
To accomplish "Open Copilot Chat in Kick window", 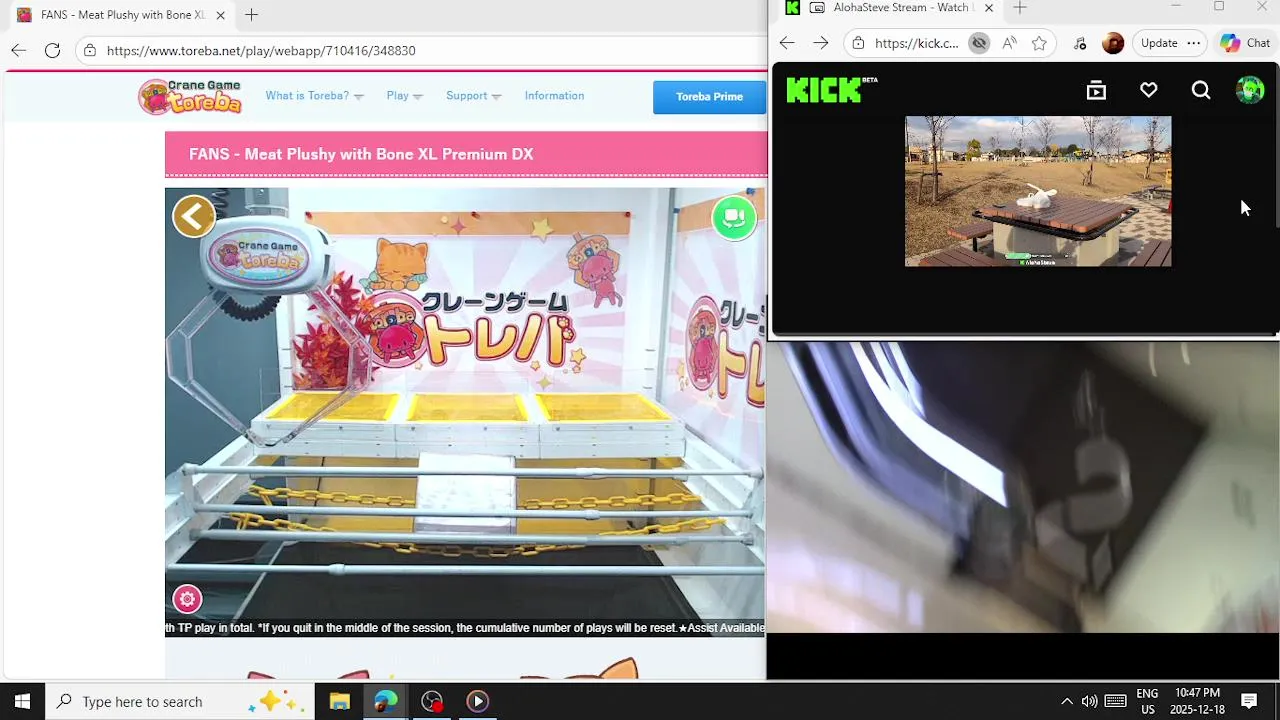I will 1245,43.
